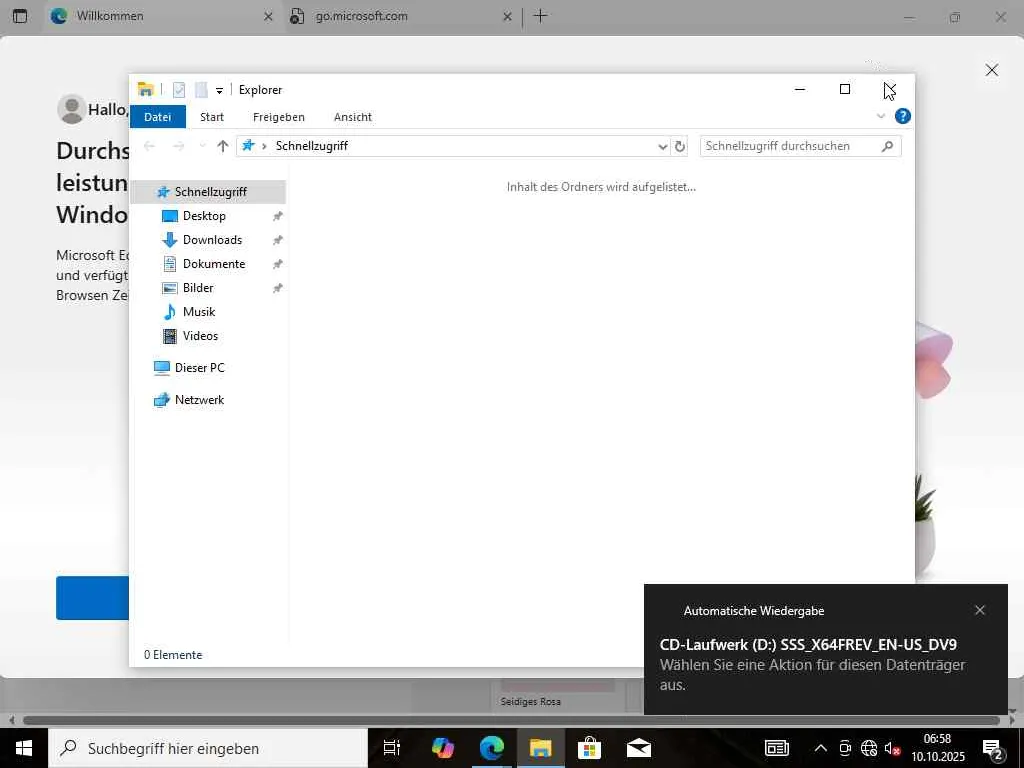Open the Windows Start menu
The height and width of the screenshot is (768, 1024).
(24, 748)
